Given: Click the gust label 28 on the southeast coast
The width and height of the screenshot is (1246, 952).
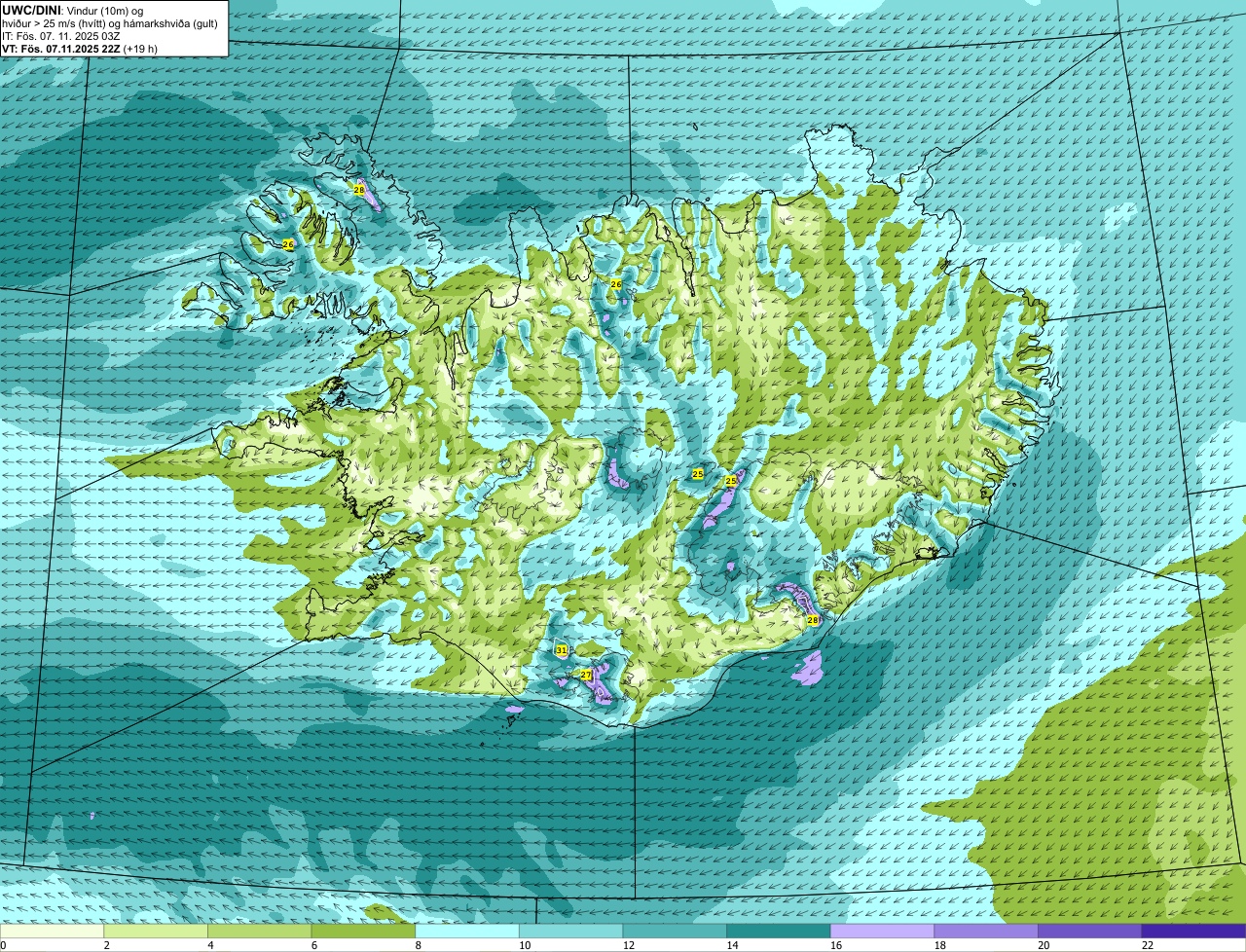Looking at the screenshot, I should [813, 620].
